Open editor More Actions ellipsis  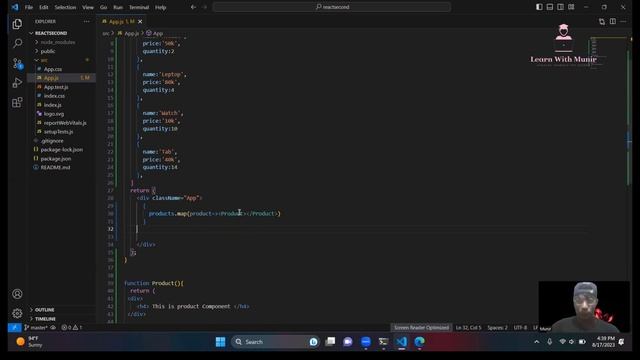coord(623,21)
